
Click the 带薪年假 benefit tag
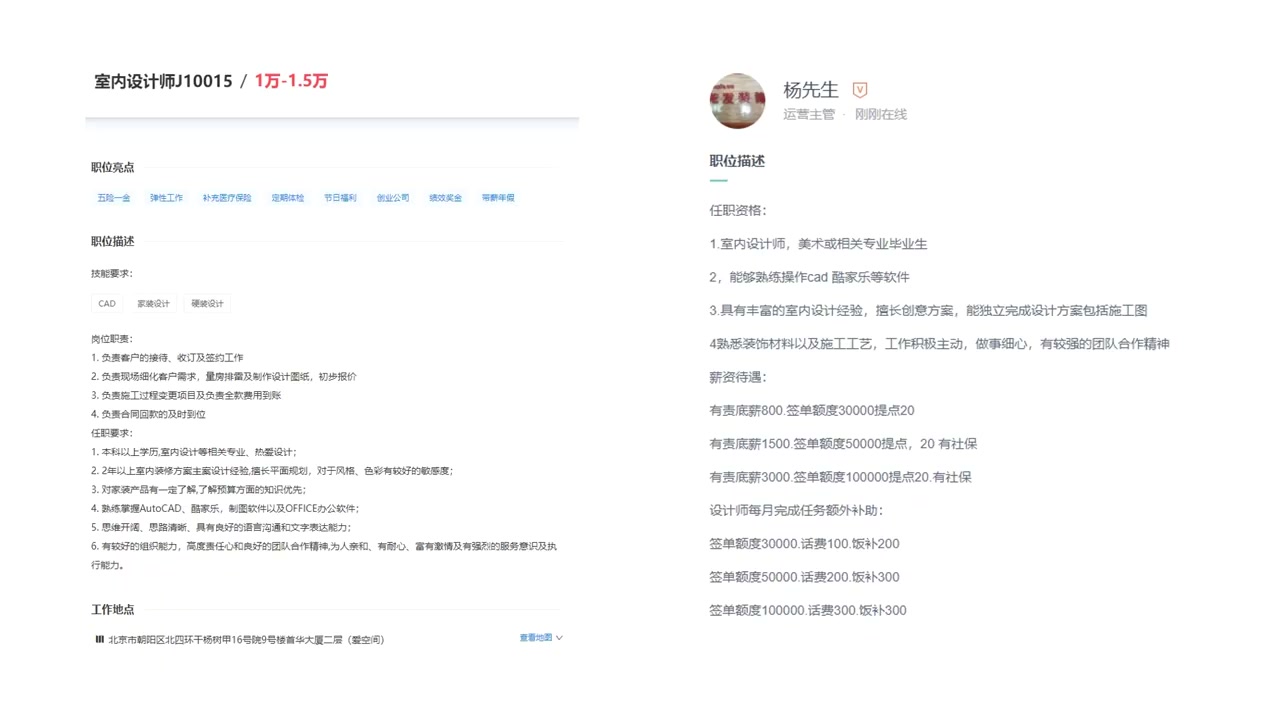[x=497, y=198]
